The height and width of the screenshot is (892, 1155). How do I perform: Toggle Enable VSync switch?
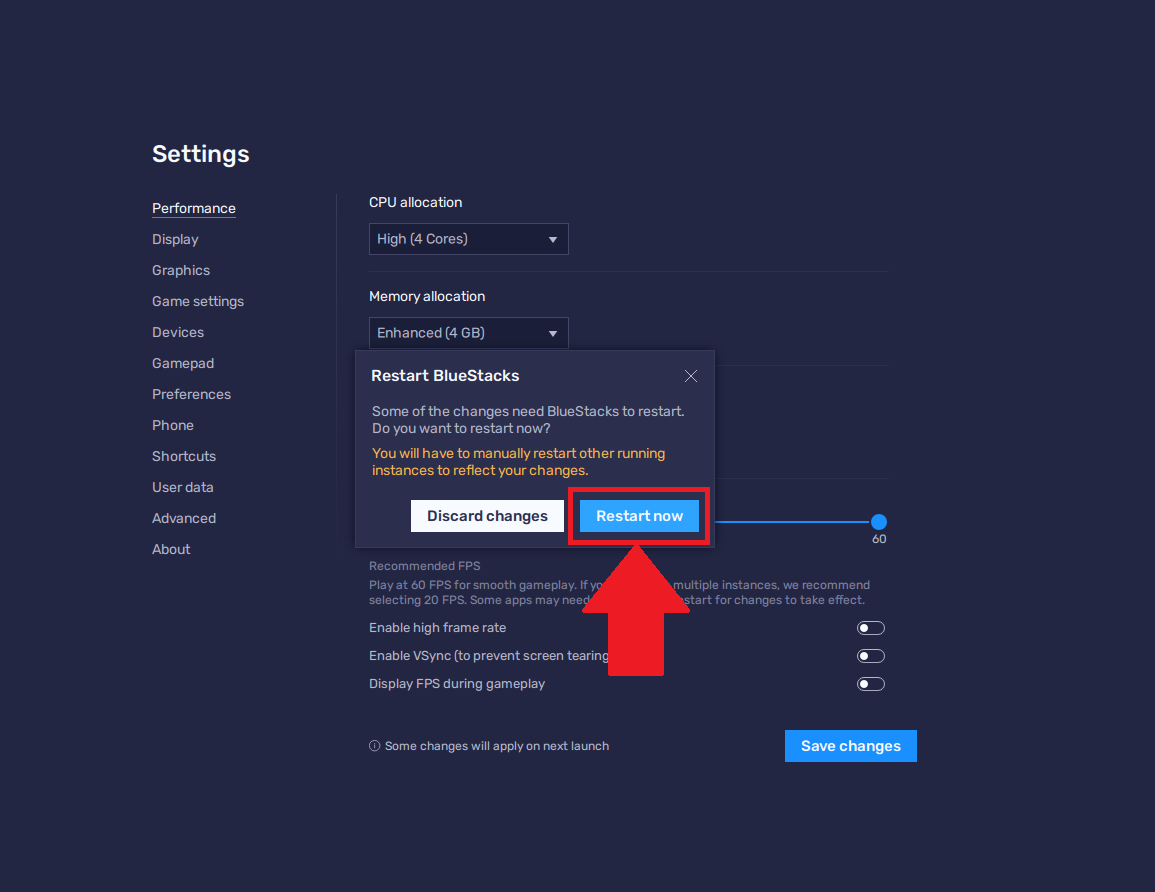[870, 656]
